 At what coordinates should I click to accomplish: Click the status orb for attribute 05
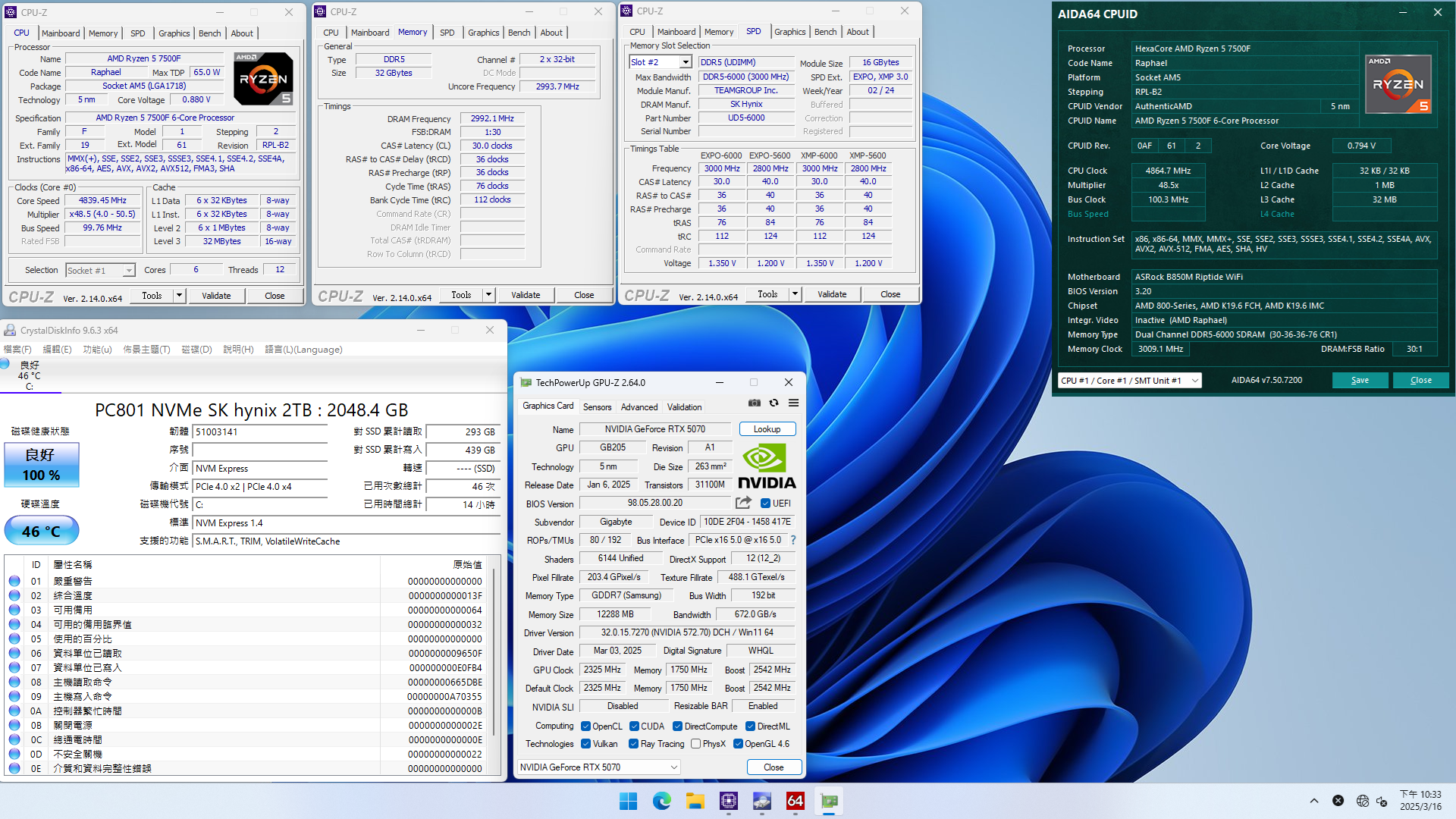coord(14,639)
